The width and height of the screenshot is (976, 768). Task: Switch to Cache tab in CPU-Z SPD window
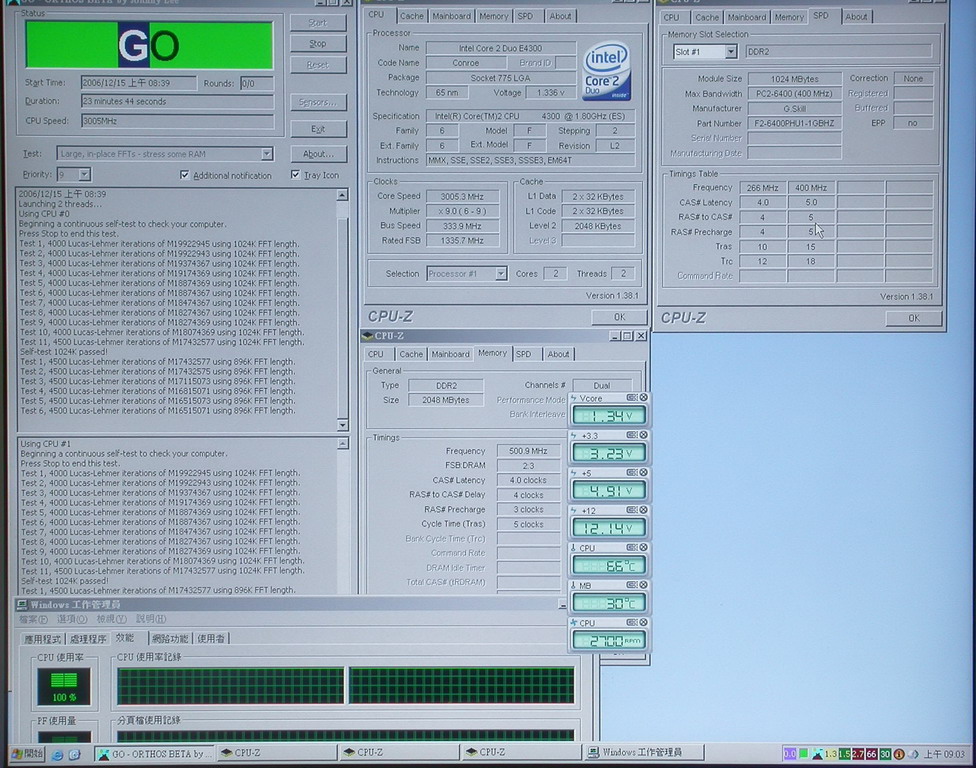706,17
